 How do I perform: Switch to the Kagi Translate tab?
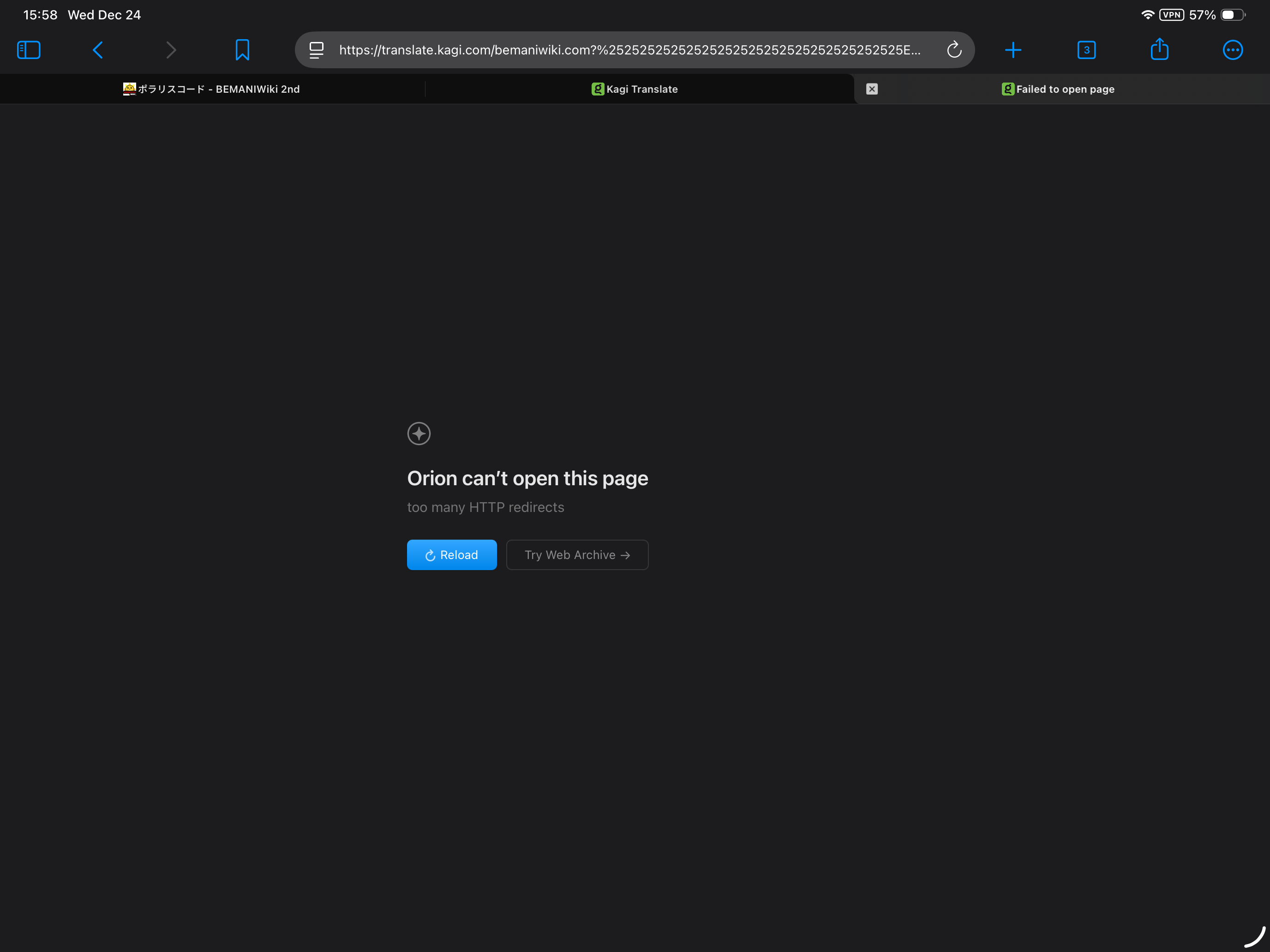pos(635,89)
